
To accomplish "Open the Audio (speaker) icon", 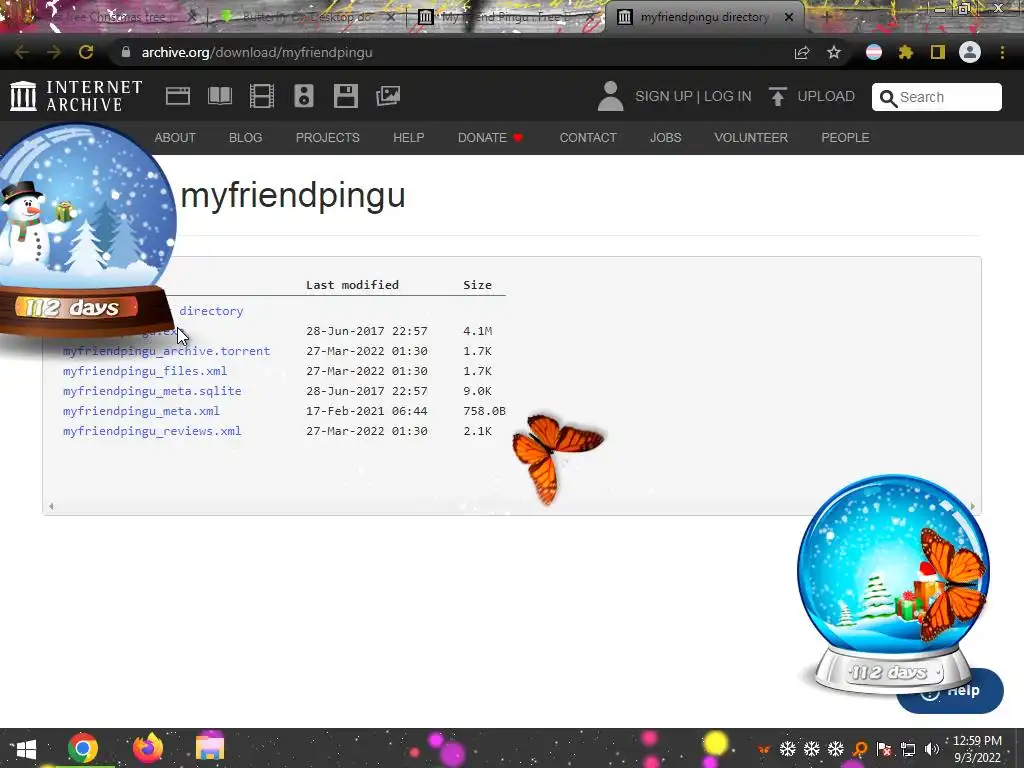I will click(304, 96).
